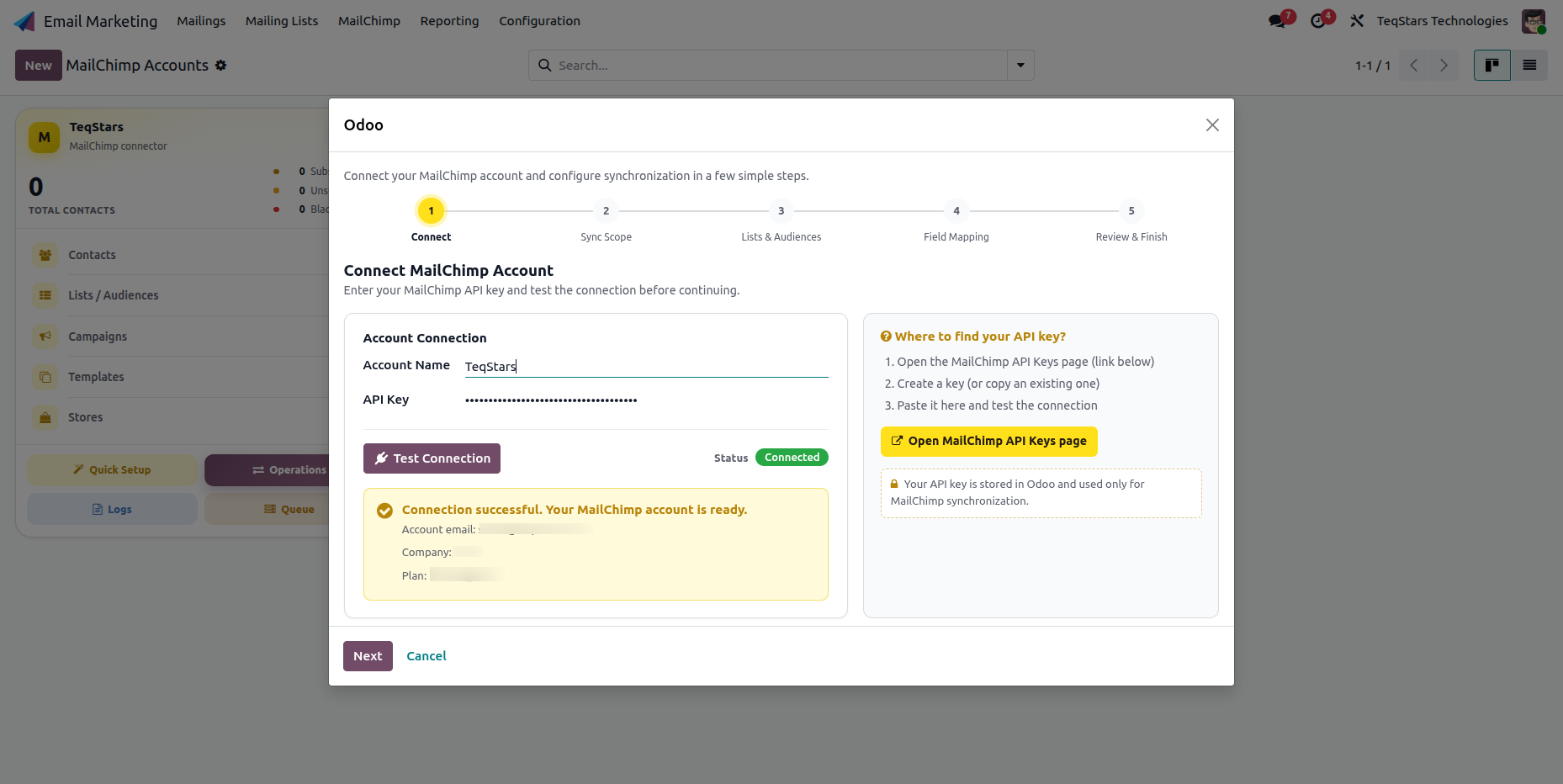Click the success checkmark icon
The width and height of the screenshot is (1563, 784).
pyautogui.click(x=384, y=511)
